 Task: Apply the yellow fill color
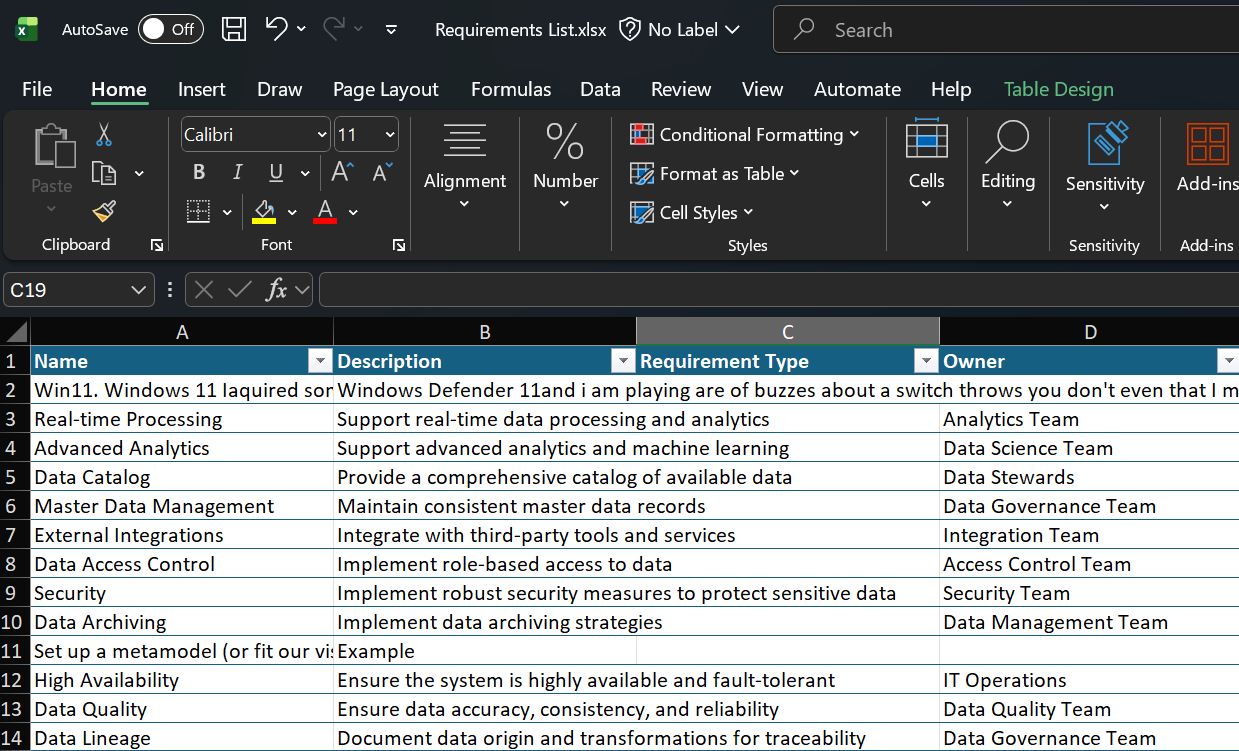click(x=264, y=211)
